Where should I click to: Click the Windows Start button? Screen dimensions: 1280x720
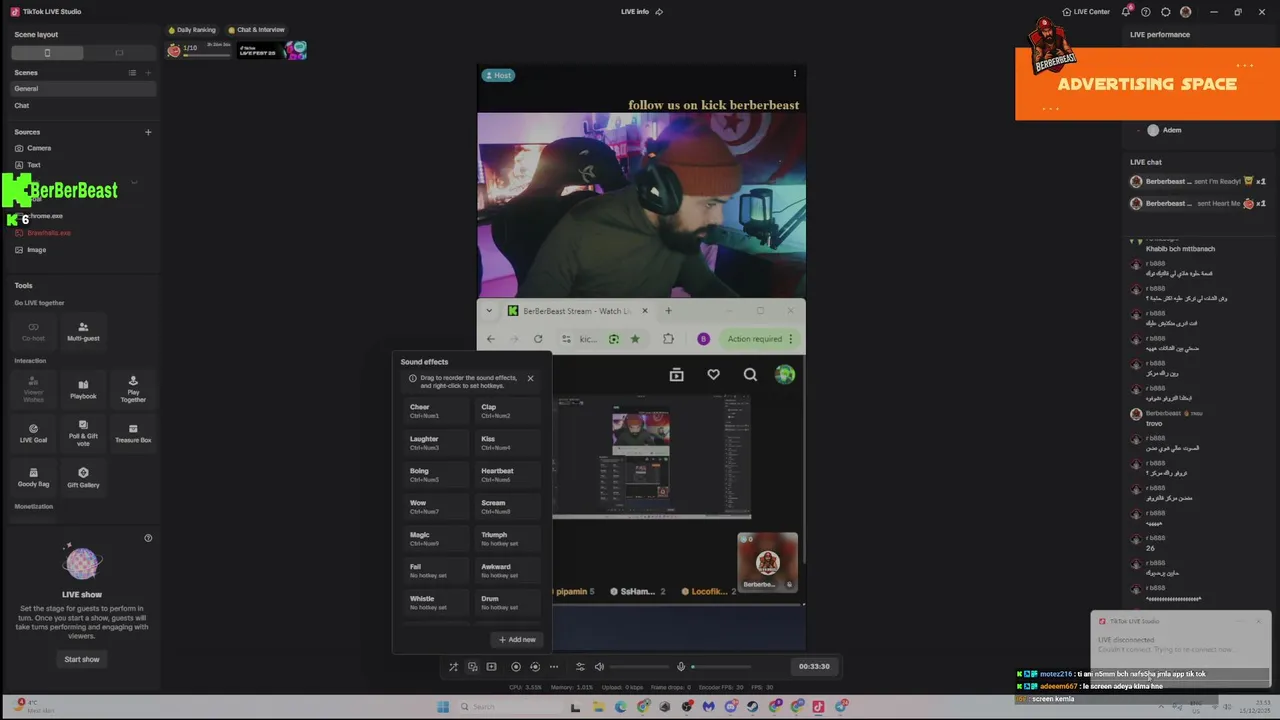tap(443, 707)
